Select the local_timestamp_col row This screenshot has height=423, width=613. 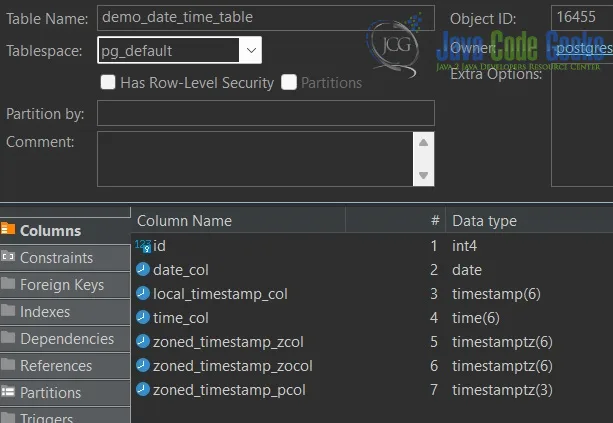372,294
